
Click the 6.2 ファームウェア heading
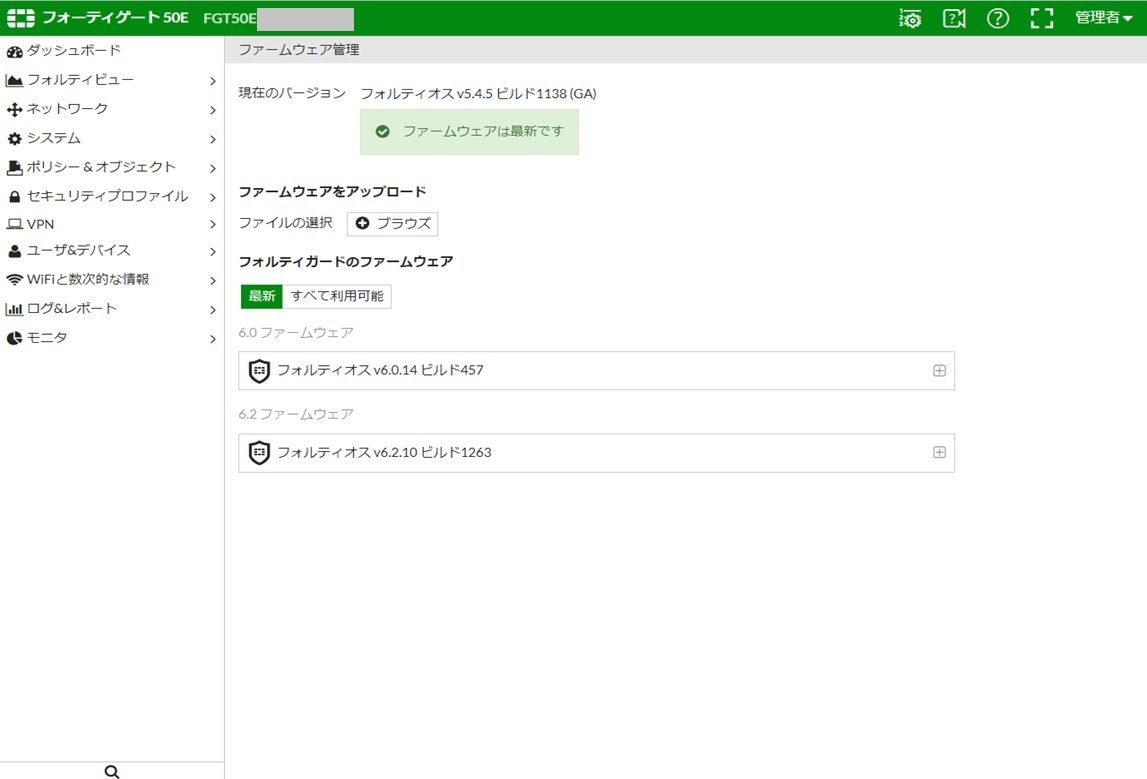[296, 415]
